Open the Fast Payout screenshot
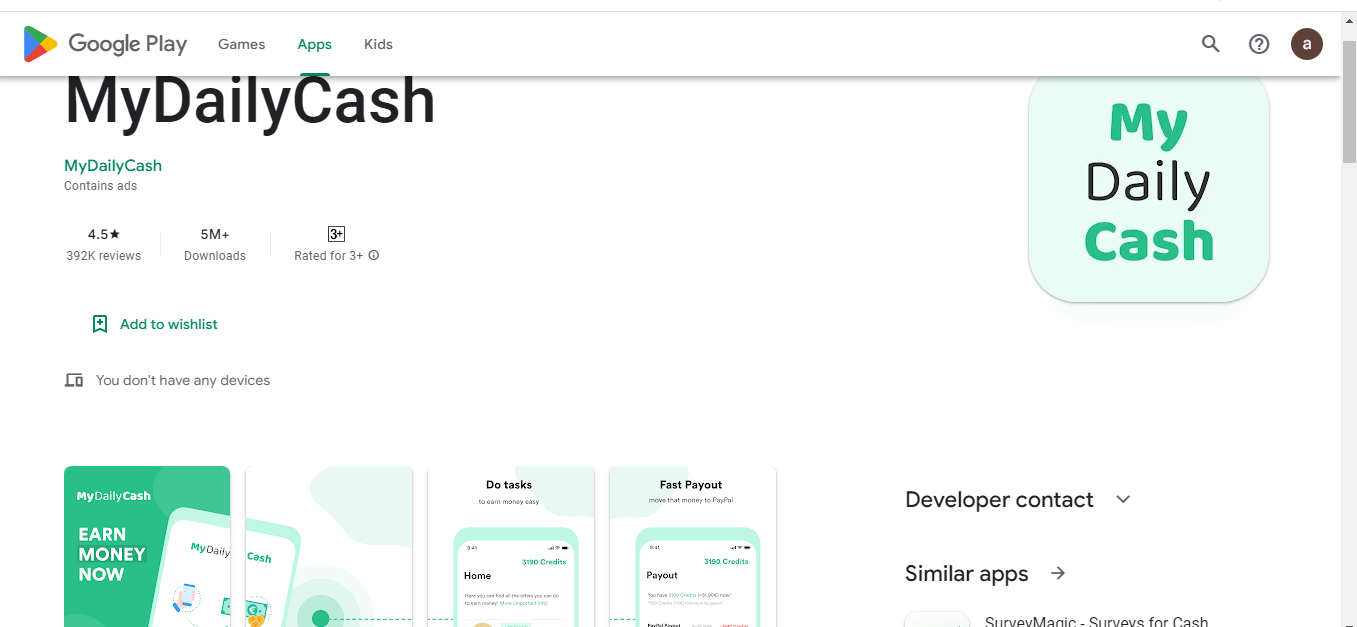1357x627 pixels. [x=693, y=546]
